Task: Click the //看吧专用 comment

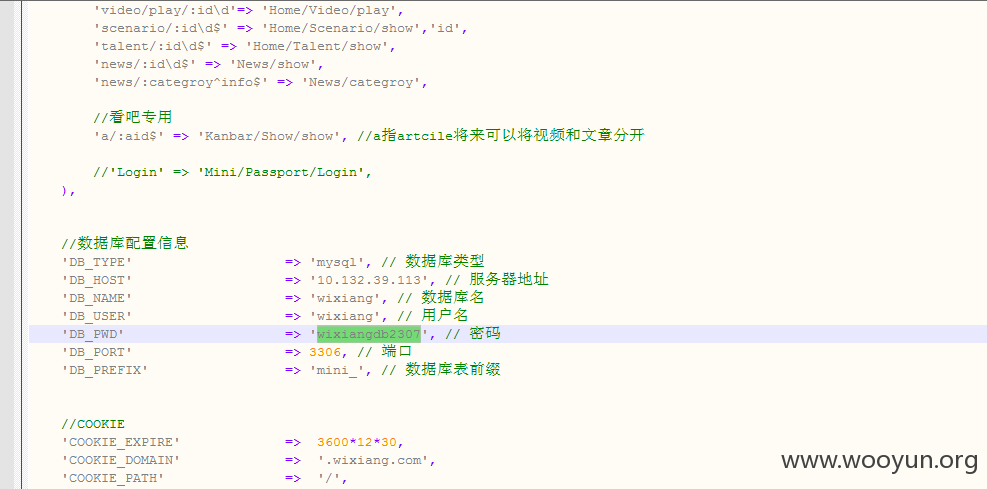Action: (132, 117)
